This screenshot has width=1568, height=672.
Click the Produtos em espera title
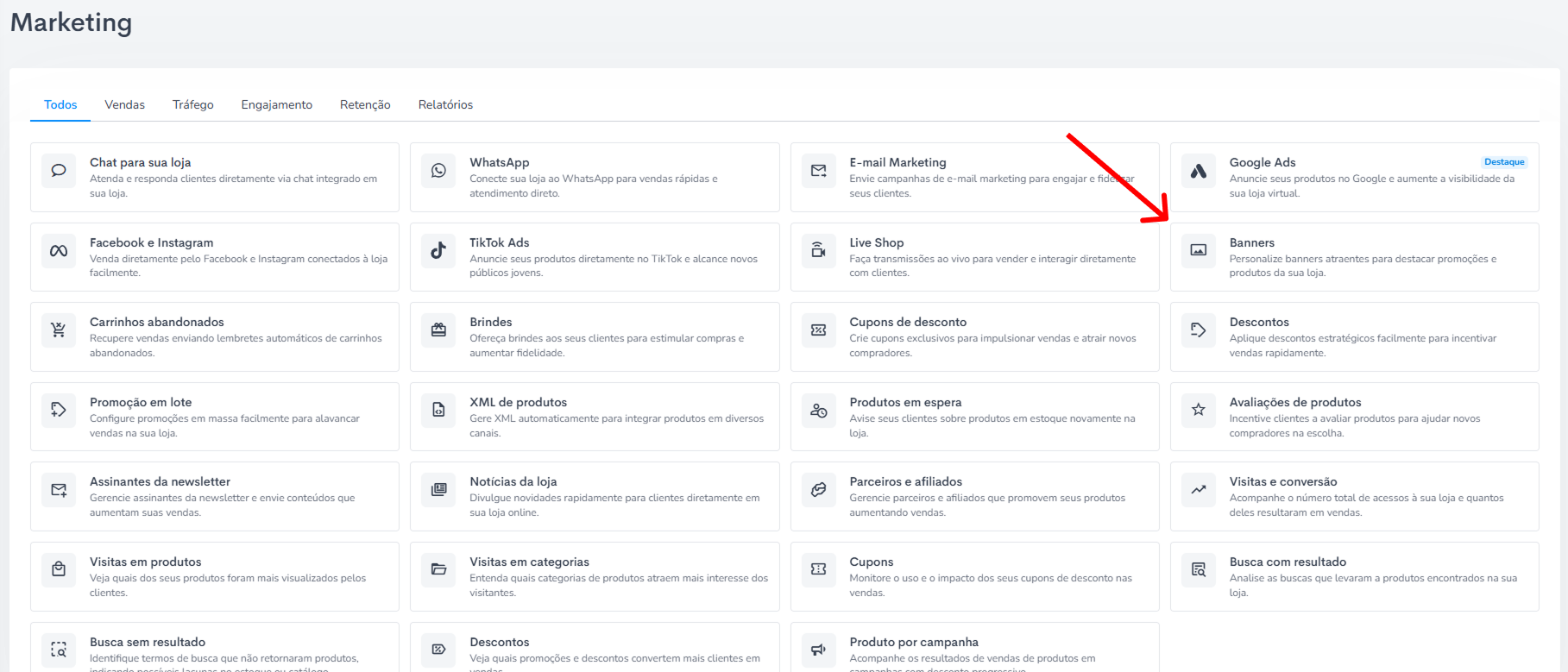905,402
